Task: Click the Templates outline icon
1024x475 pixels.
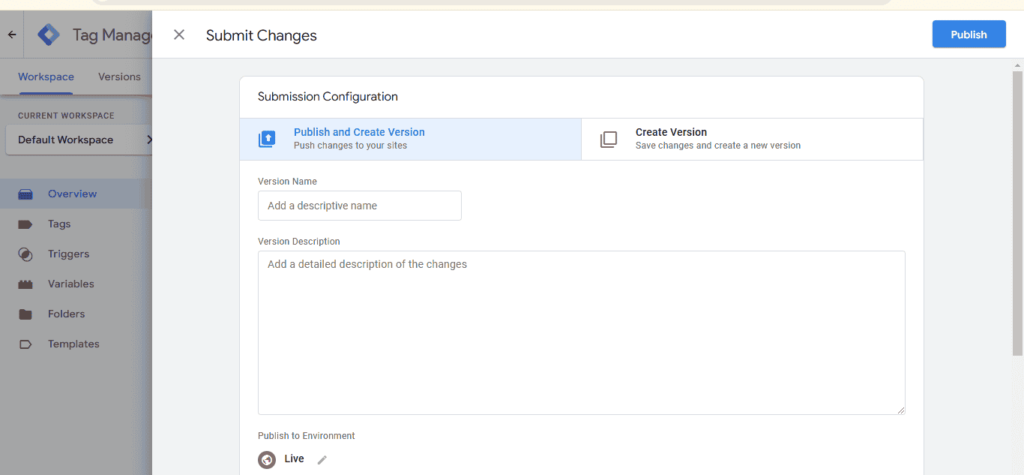Action: click(25, 344)
